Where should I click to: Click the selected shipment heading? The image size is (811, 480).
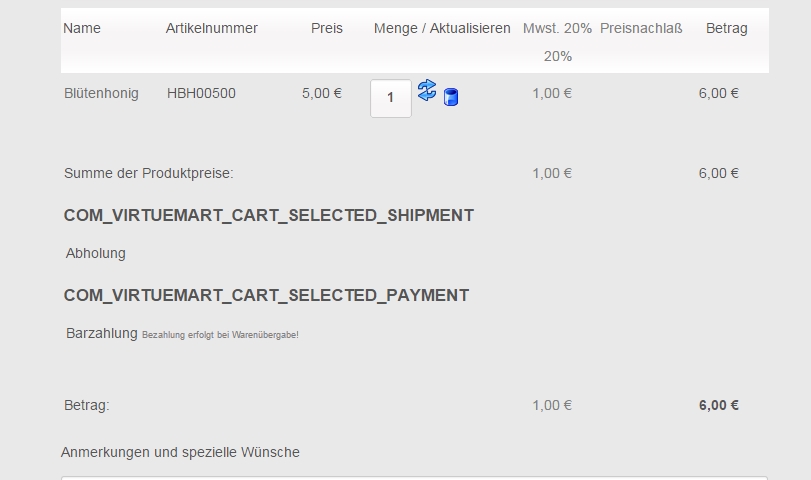pos(268,215)
